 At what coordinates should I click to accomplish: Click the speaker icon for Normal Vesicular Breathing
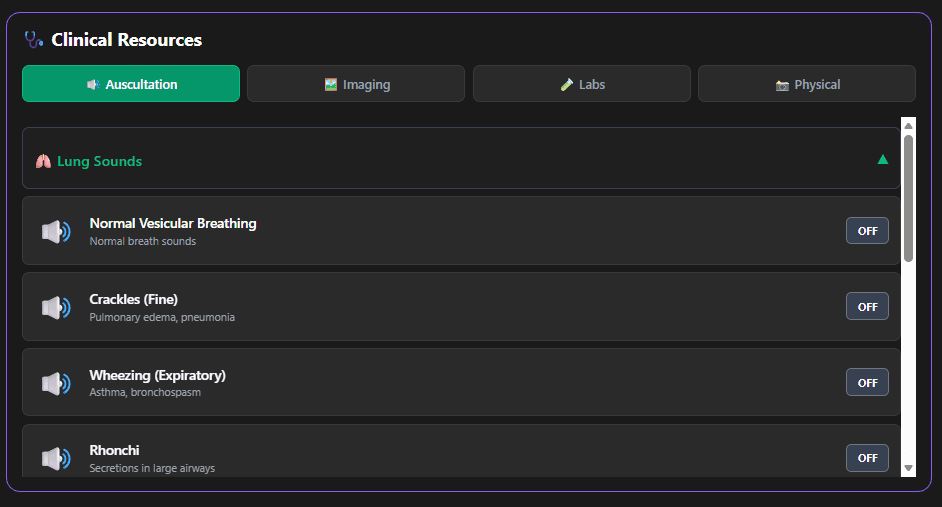(x=56, y=232)
